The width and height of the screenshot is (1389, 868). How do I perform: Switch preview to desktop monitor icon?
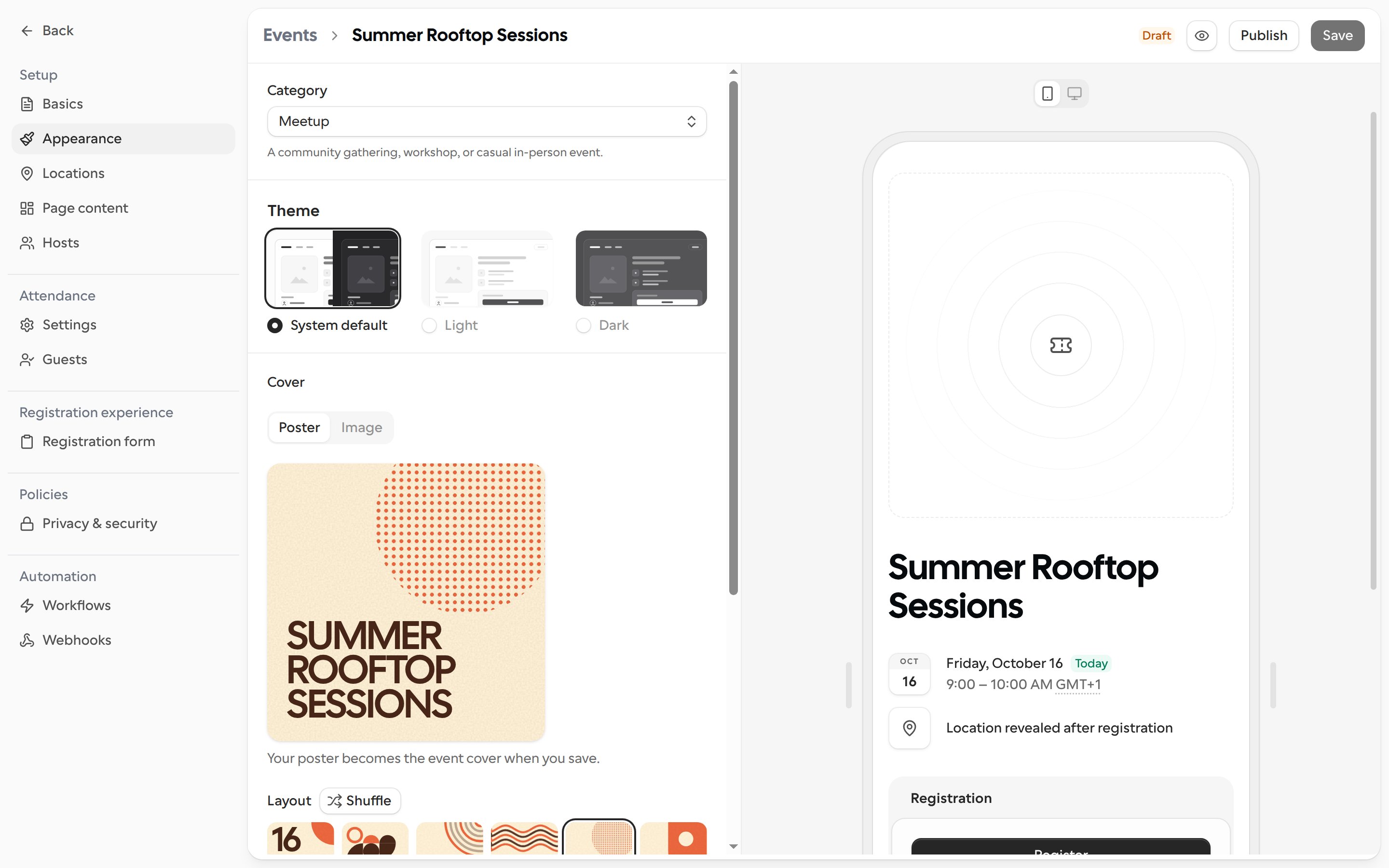click(x=1074, y=94)
